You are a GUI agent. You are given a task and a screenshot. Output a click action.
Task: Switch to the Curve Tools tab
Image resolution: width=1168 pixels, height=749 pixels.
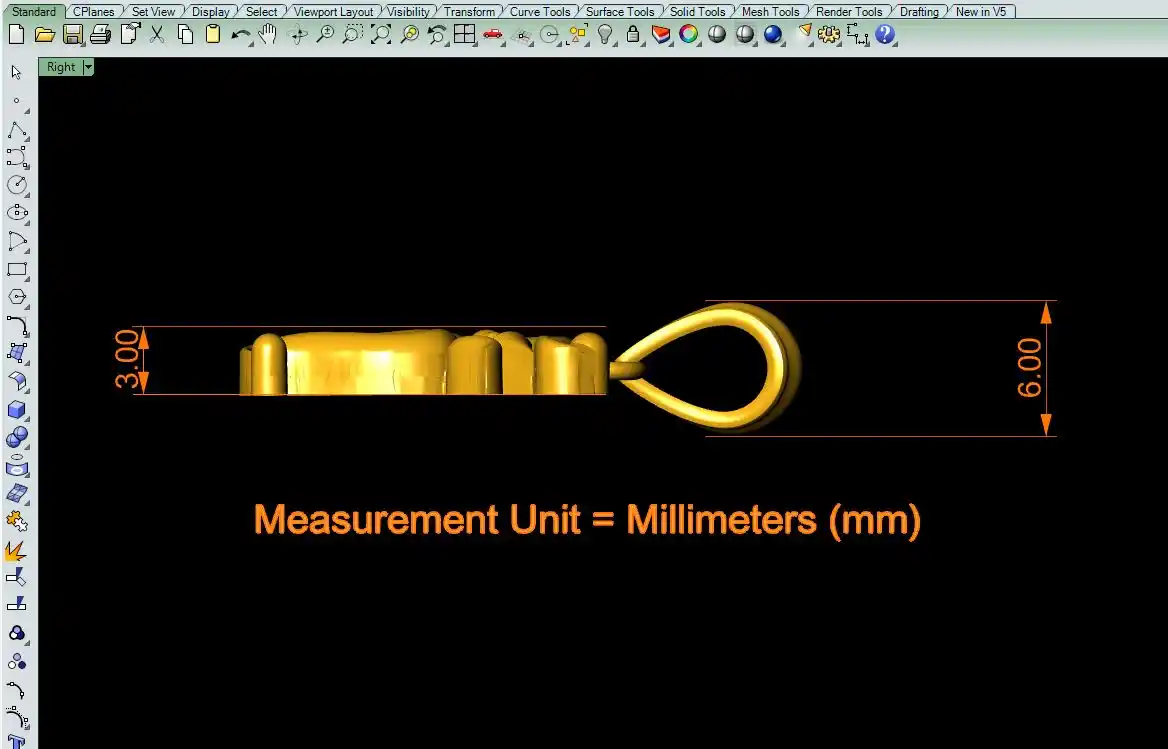(x=540, y=12)
